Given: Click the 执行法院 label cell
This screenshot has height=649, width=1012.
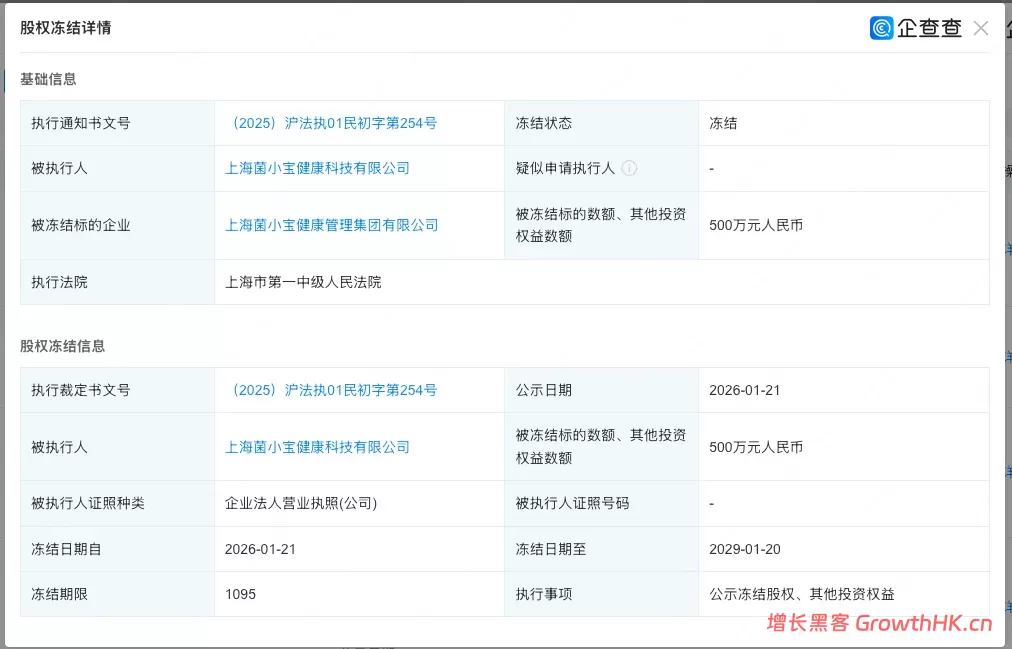Looking at the screenshot, I should (117, 282).
